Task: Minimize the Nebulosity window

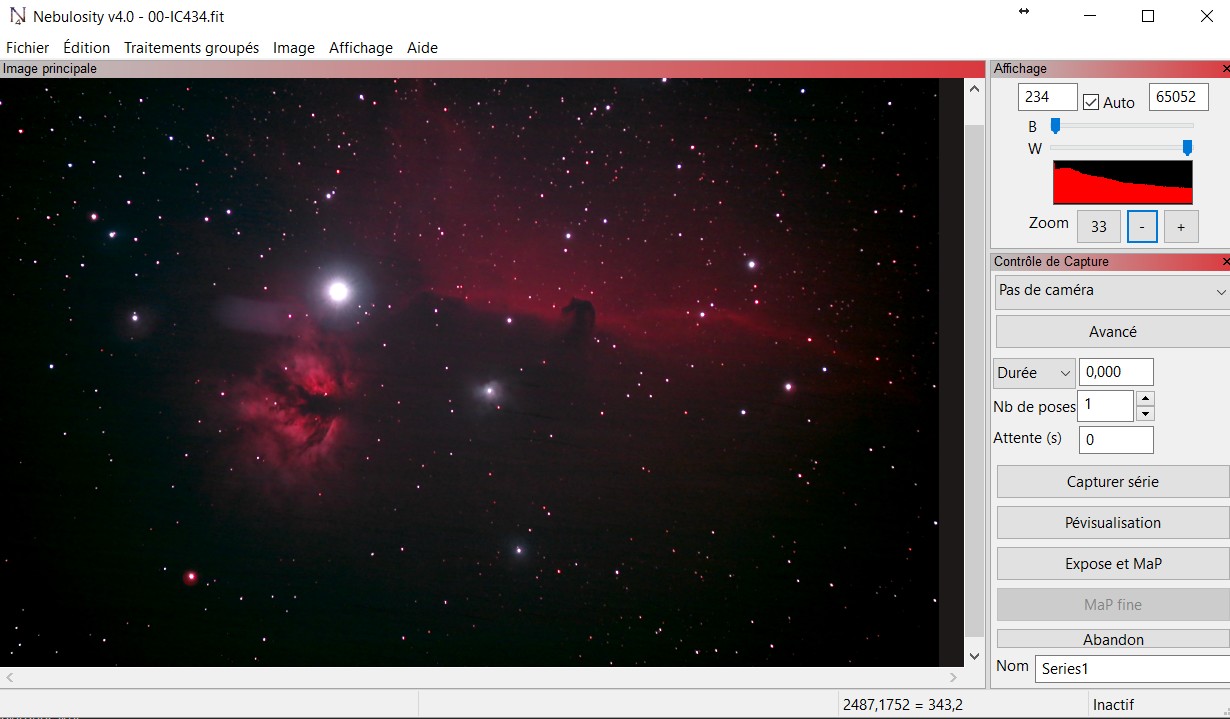Action: coord(1090,16)
